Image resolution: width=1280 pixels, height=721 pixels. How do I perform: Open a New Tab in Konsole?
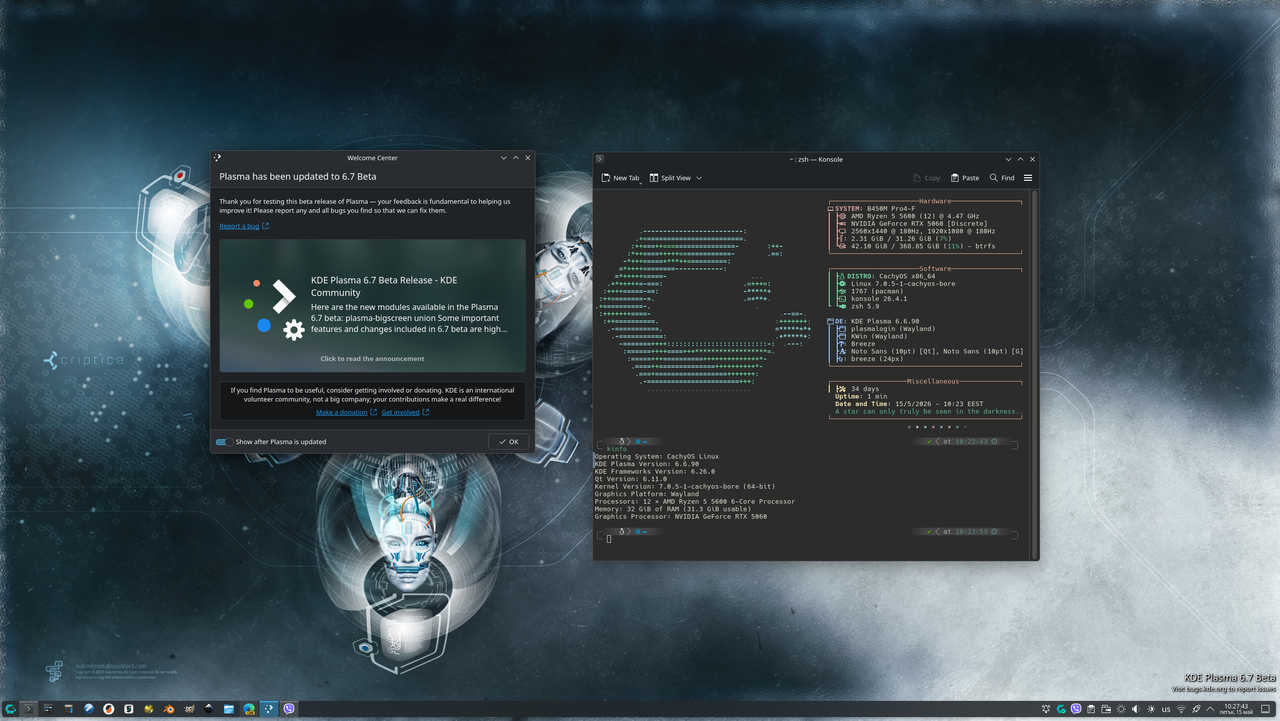[x=621, y=178]
